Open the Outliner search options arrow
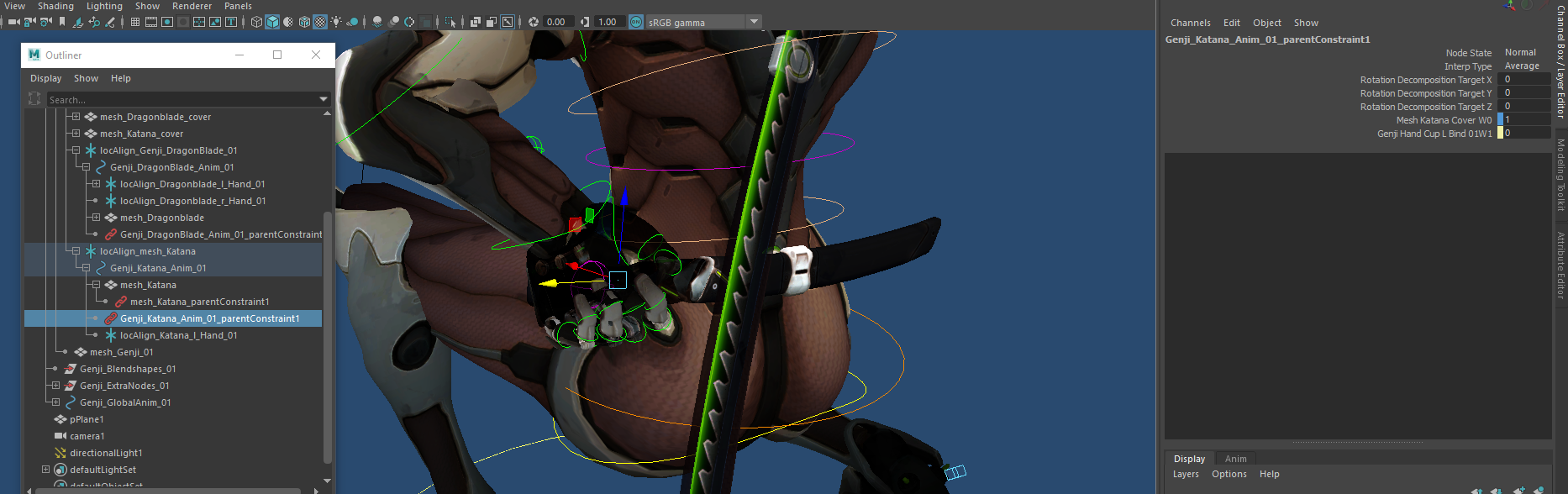The width and height of the screenshot is (1568, 494). (x=324, y=99)
